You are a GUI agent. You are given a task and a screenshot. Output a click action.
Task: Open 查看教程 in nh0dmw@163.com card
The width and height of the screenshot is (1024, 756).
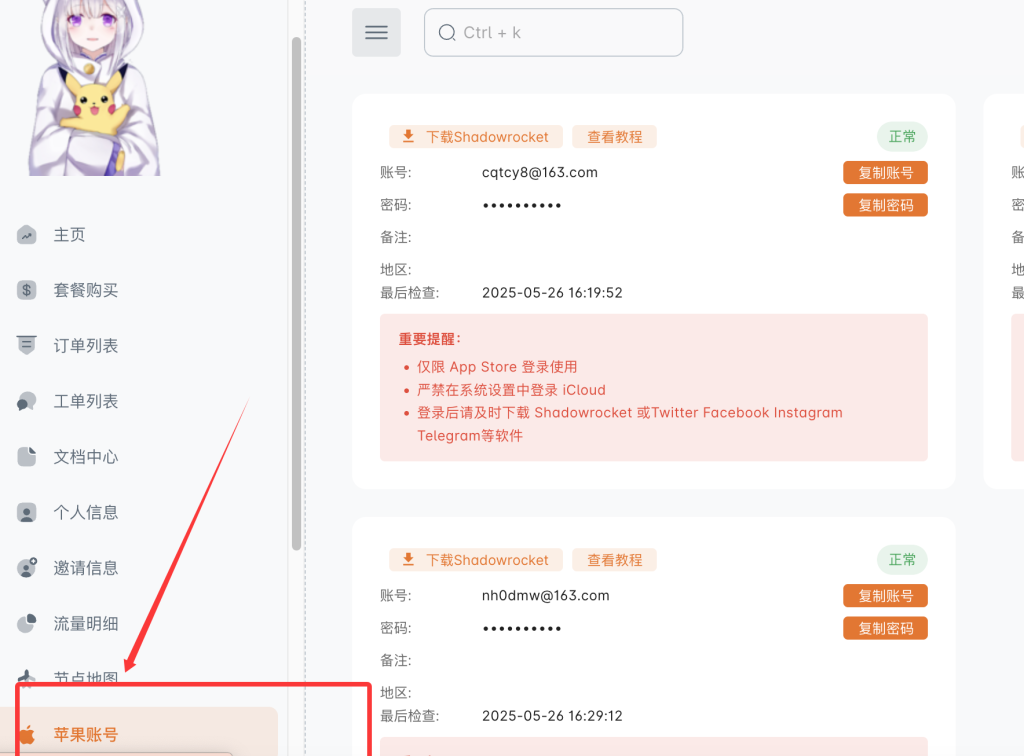(x=615, y=560)
